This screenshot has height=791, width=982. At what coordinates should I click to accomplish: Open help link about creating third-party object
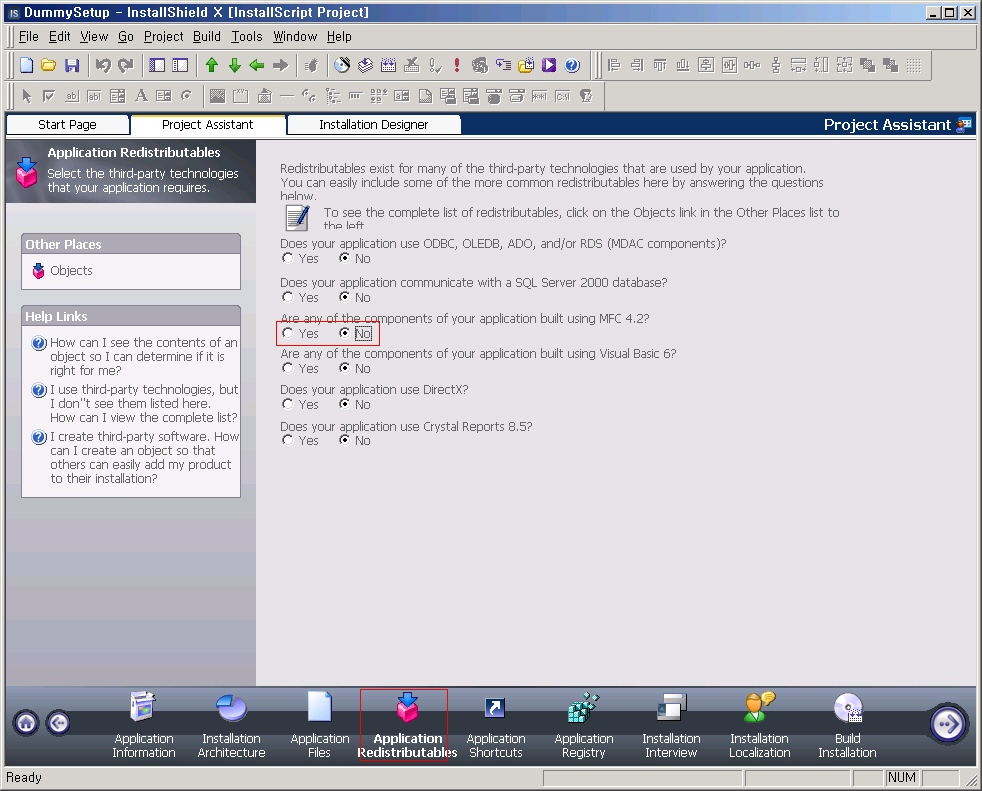(144, 457)
